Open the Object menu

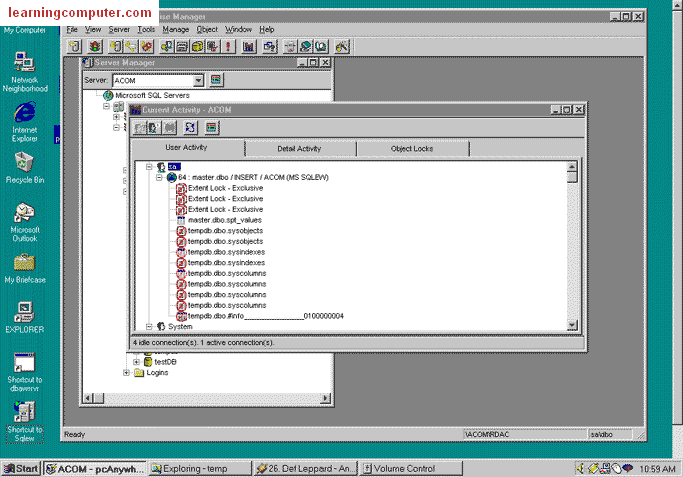pyautogui.click(x=207, y=29)
